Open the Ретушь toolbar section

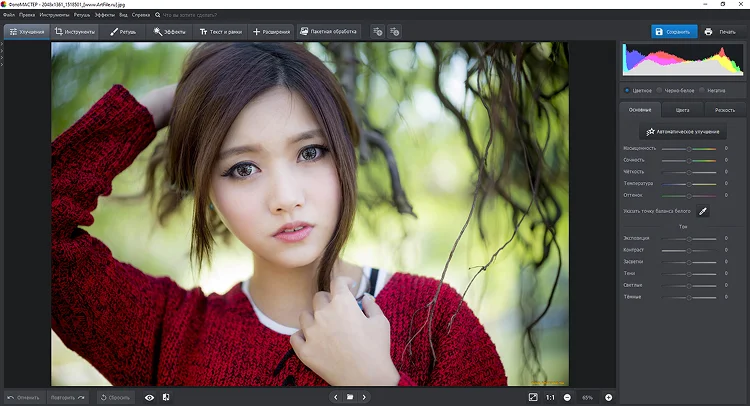(123, 32)
